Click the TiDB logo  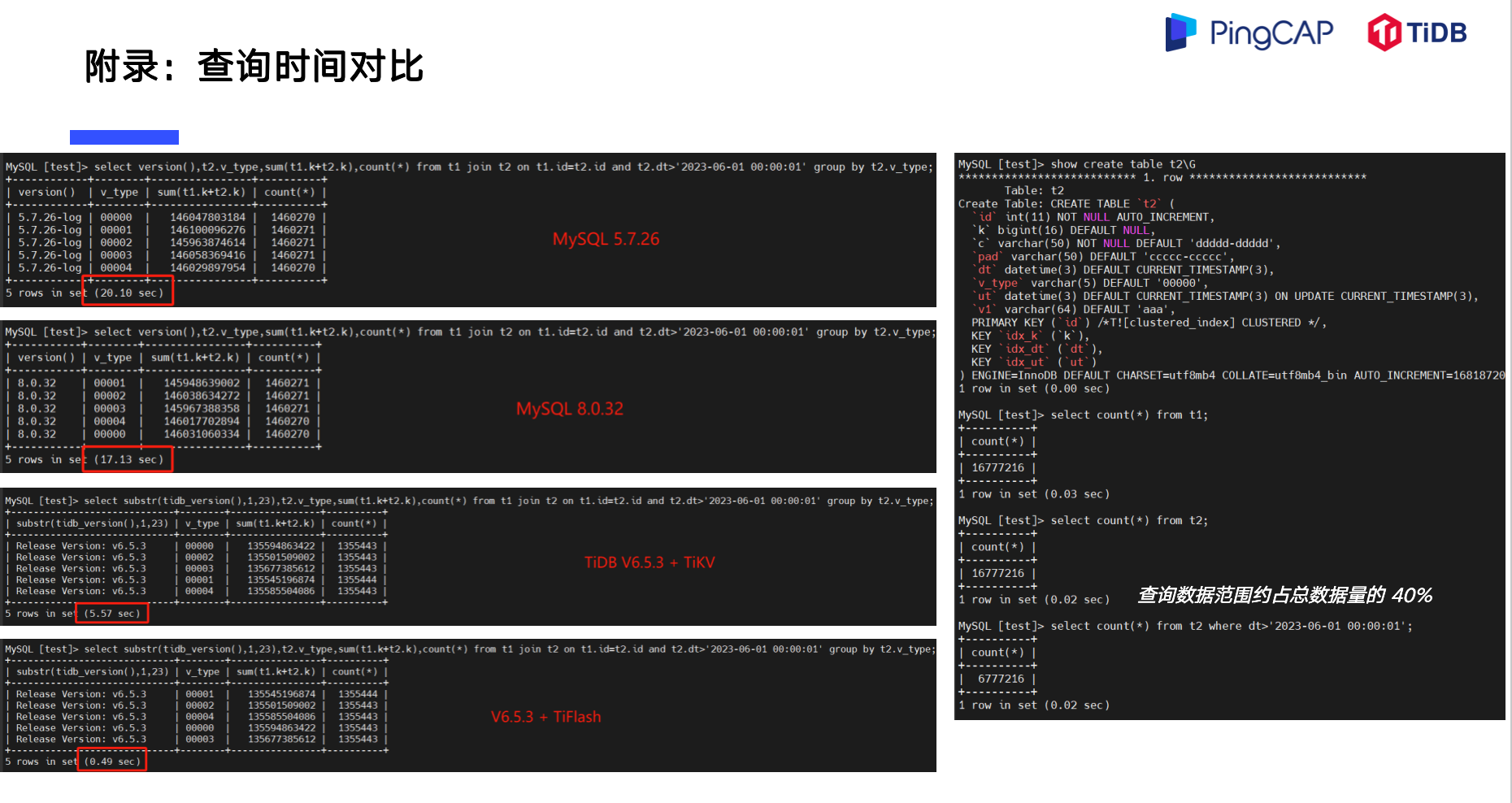pos(1418,33)
